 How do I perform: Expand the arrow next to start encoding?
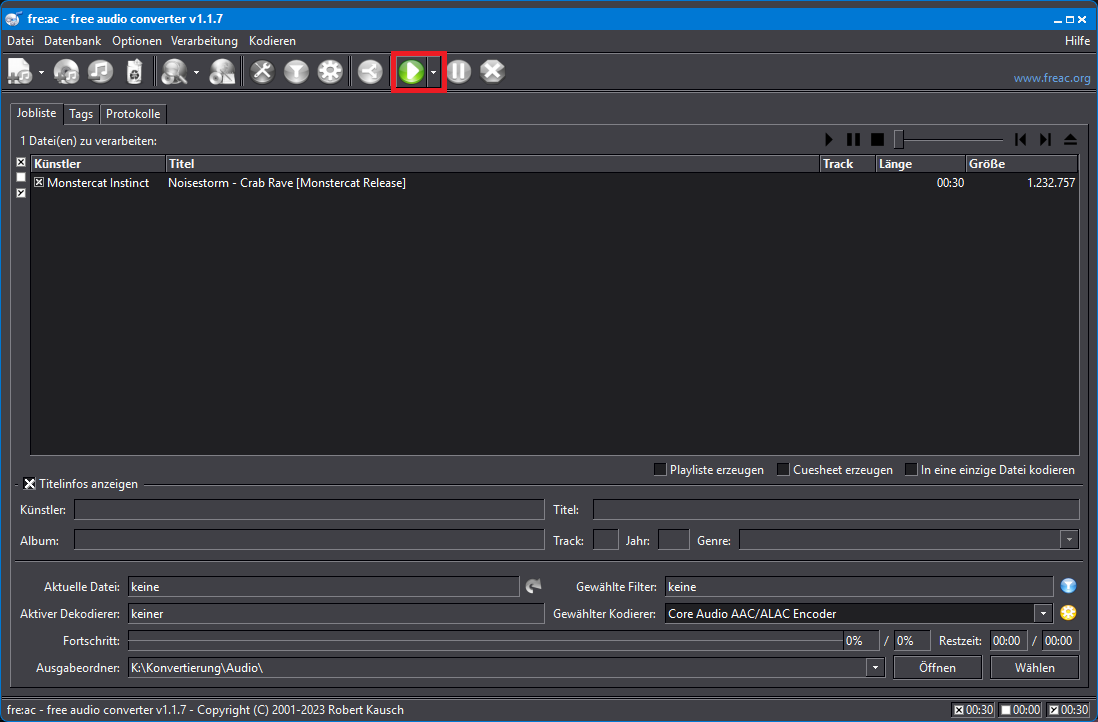(433, 72)
